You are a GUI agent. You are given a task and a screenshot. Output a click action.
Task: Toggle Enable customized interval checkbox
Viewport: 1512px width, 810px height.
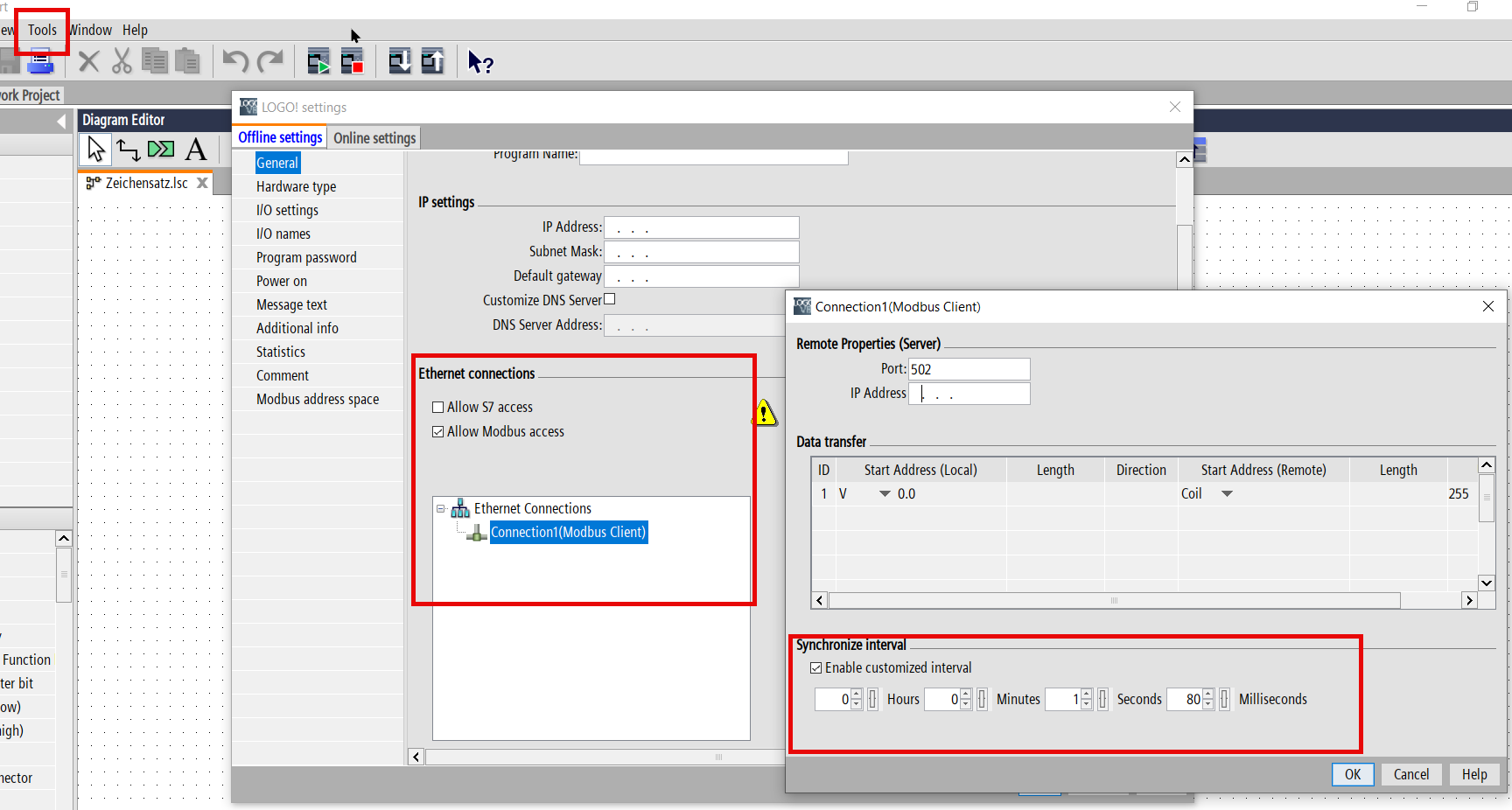coord(816,668)
